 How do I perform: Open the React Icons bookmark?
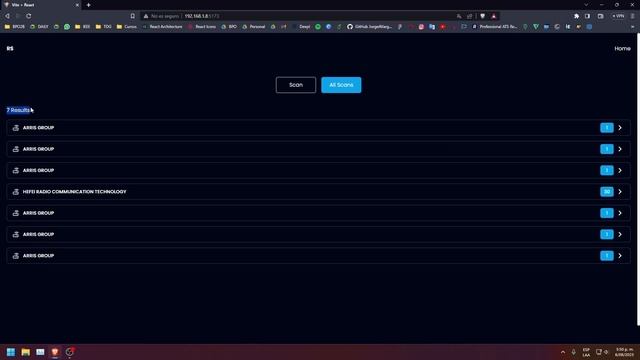[x=202, y=27]
